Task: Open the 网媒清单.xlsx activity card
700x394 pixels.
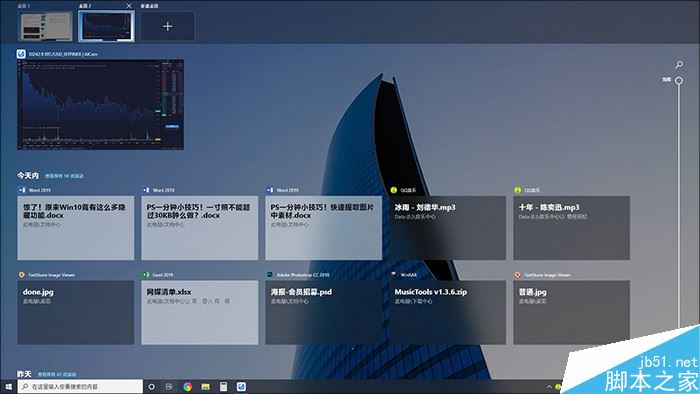Action: coord(200,312)
